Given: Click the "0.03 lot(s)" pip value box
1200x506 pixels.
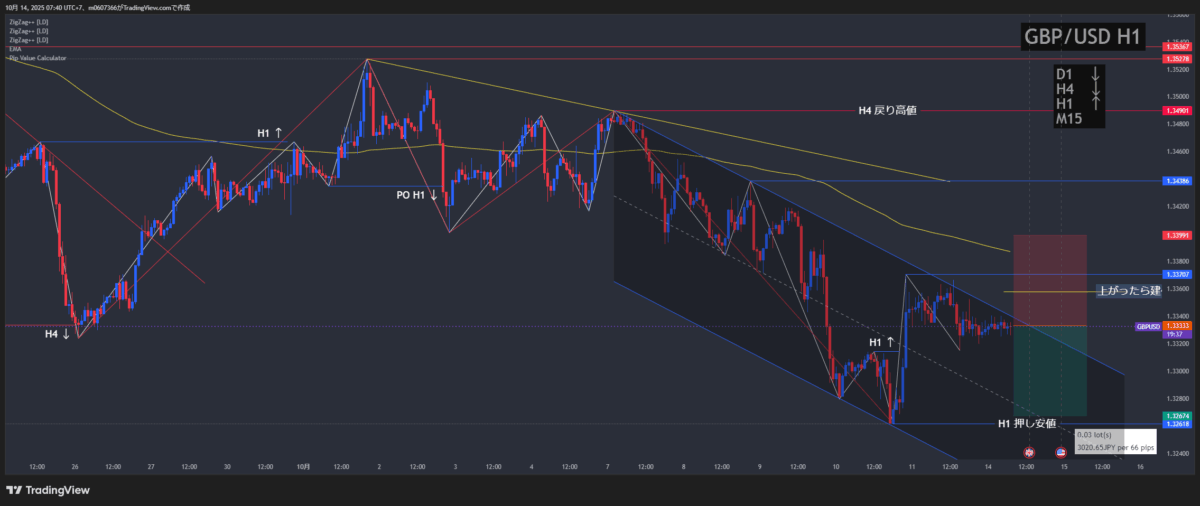Looking at the screenshot, I should pos(1115,441).
